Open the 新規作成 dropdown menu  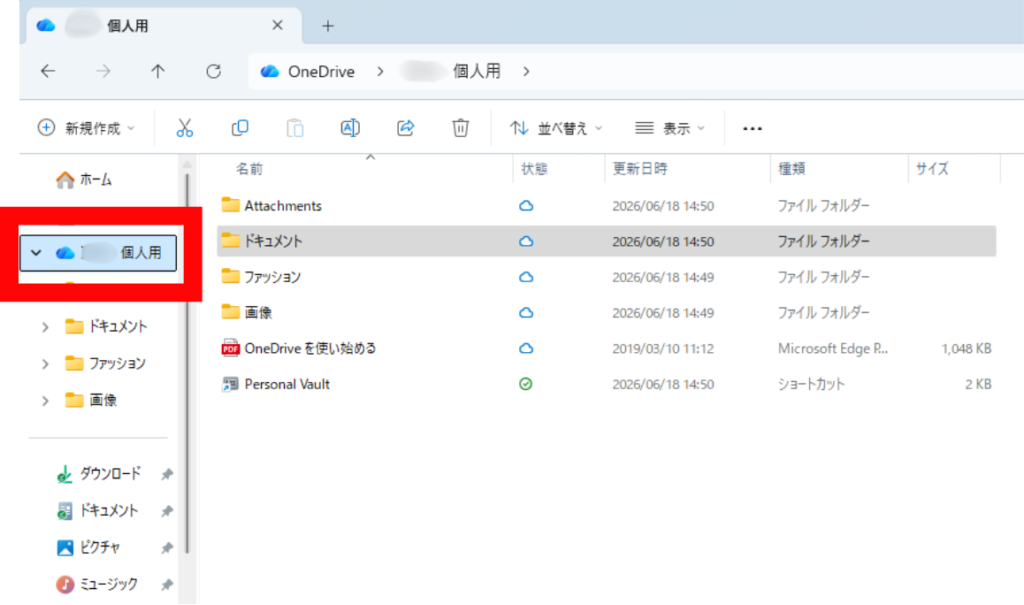click(86, 128)
